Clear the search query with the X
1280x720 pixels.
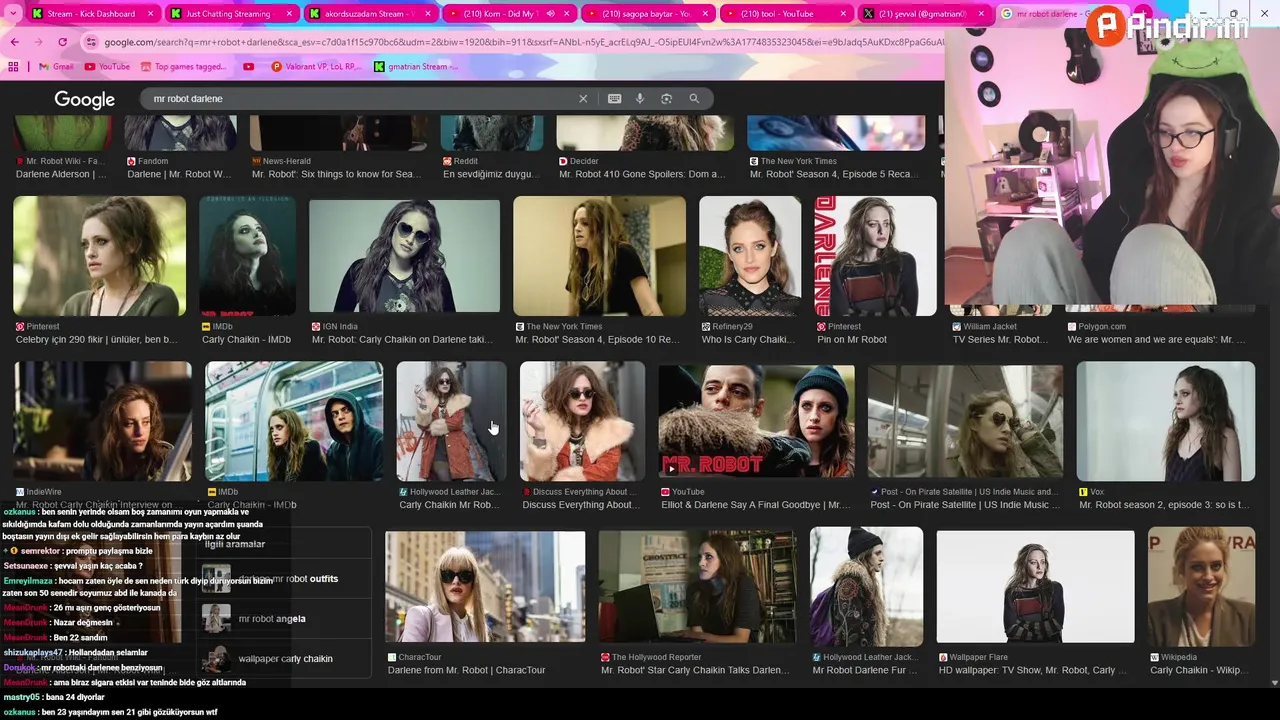pyautogui.click(x=583, y=99)
